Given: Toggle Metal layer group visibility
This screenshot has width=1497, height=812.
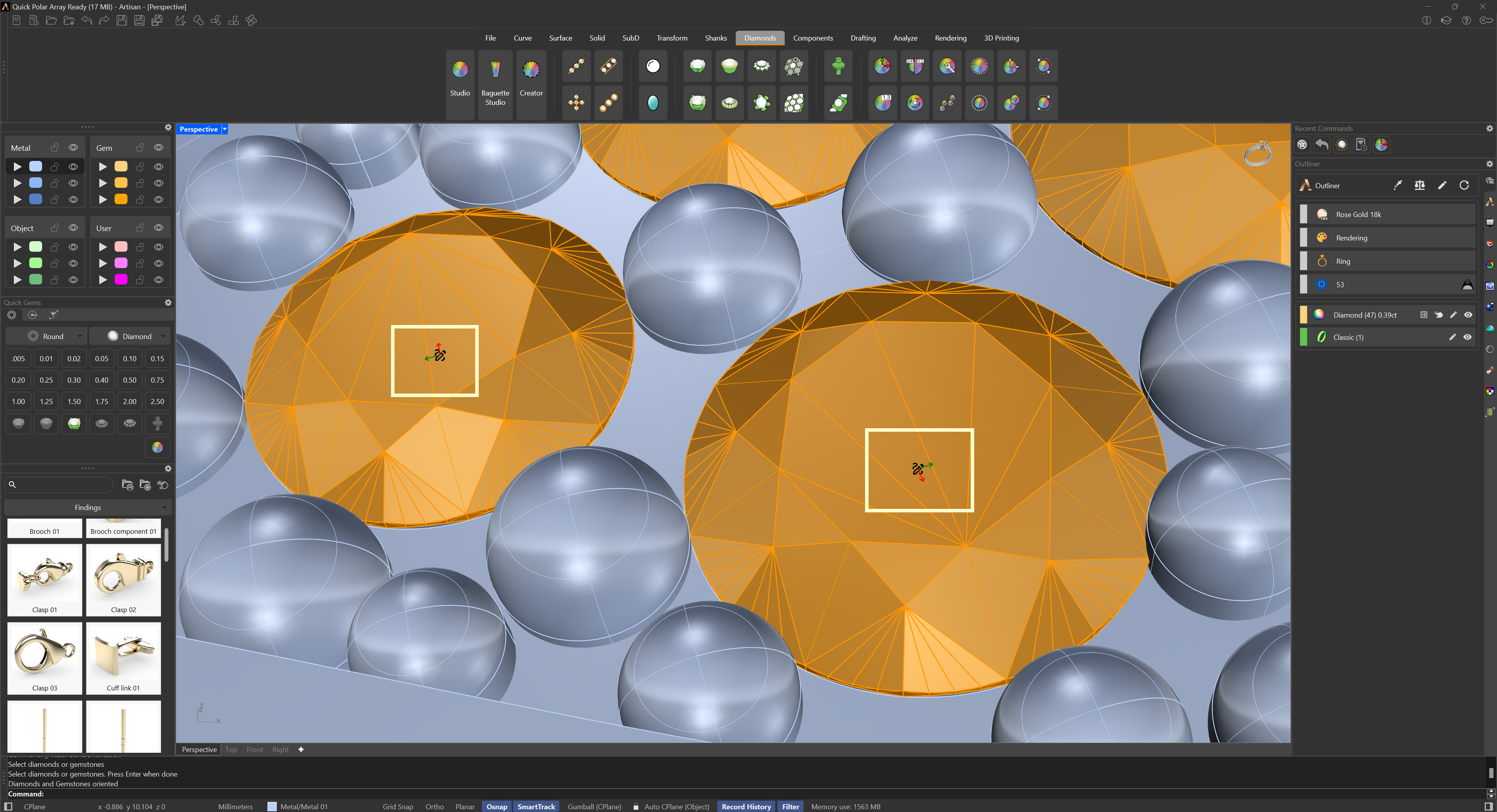Looking at the screenshot, I should (x=73, y=148).
